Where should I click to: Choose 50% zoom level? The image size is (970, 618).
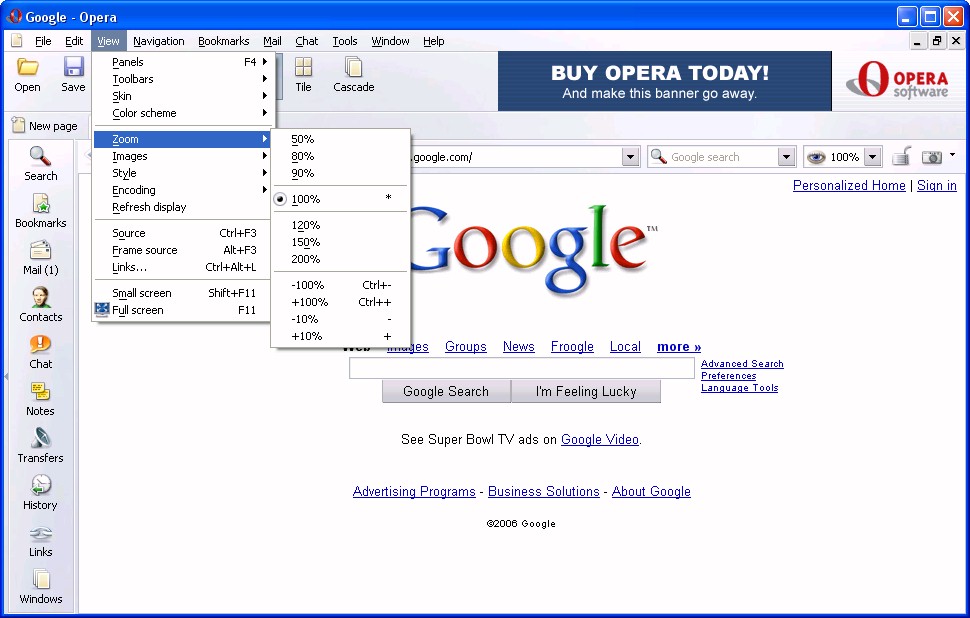[x=340, y=139]
